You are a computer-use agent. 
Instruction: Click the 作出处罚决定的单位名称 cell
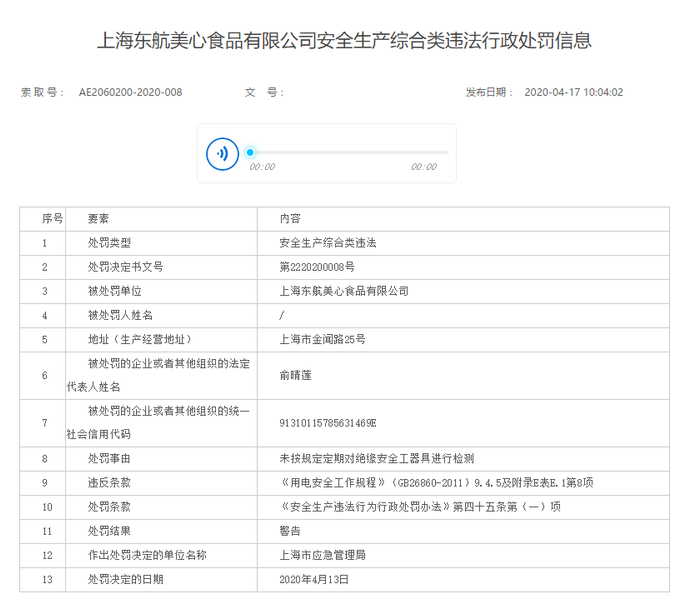pyautogui.click(x=161, y=555)
